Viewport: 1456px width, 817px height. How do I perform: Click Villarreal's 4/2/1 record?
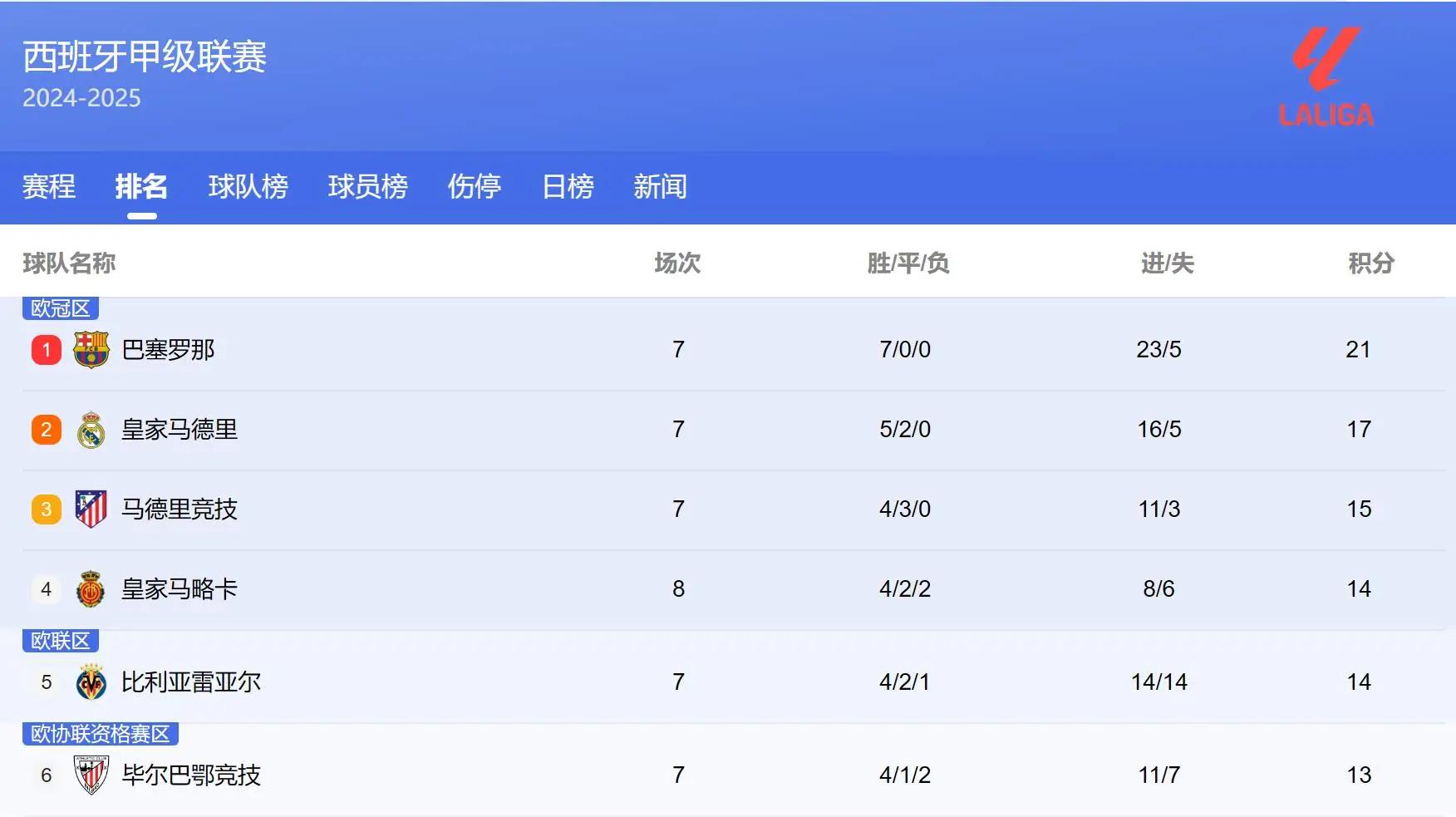pos(905,682)
